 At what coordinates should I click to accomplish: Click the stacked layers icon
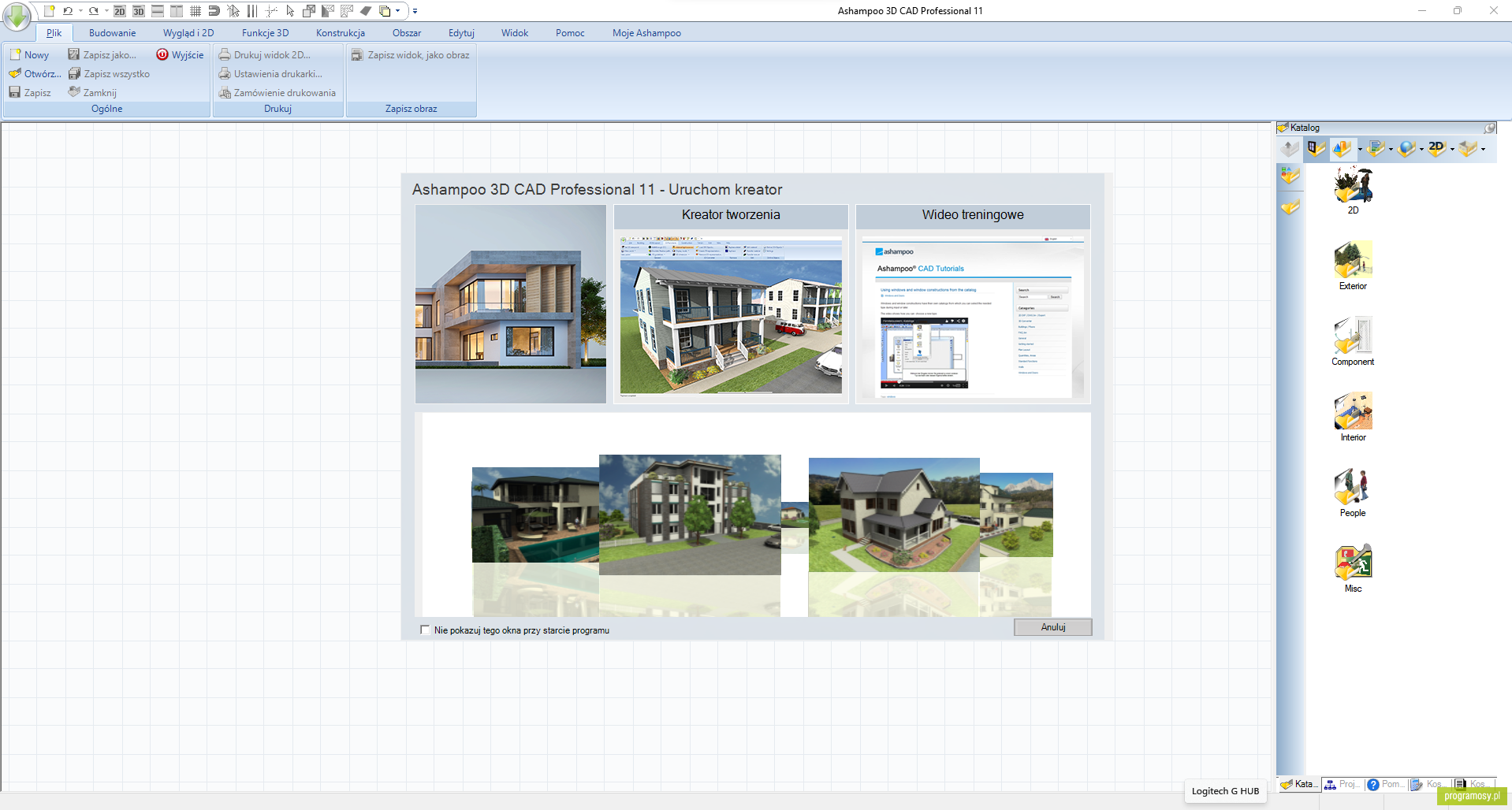coord(385,11)
